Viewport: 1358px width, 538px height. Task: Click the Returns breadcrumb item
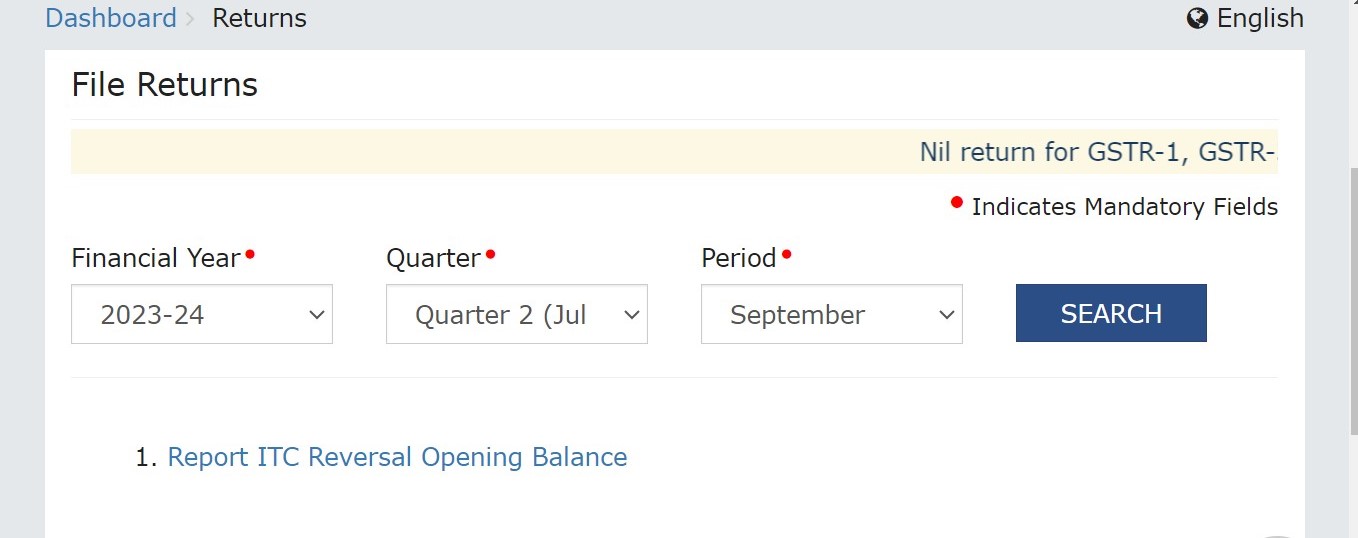[x=260, y=18]
